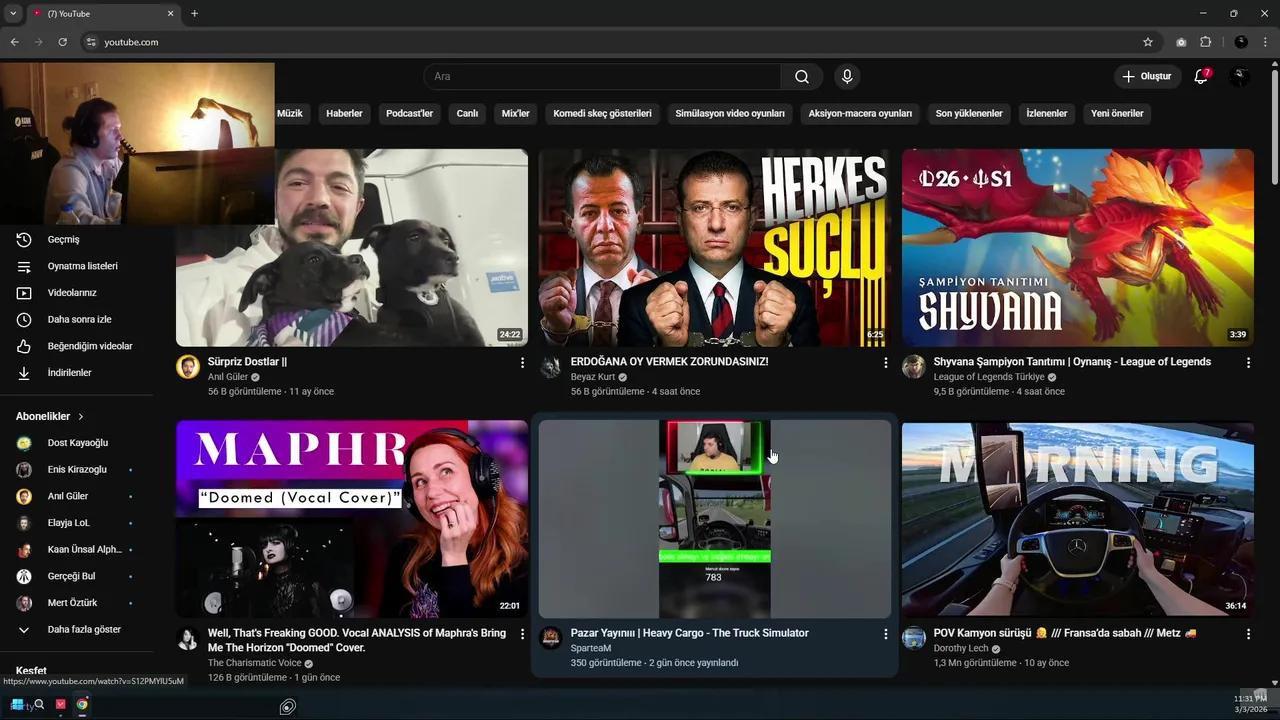Open League of Legends Türkiye channel avatar
This screenshot has width=1280, height=720.
914,367
